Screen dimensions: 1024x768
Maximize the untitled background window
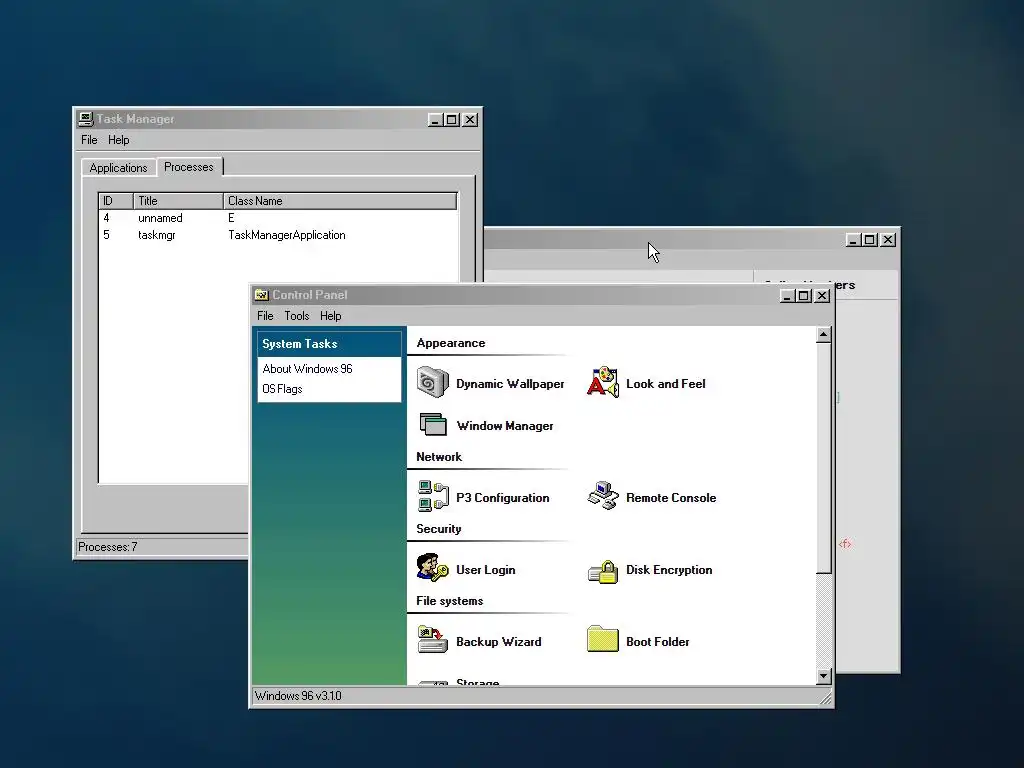(870, 240)
